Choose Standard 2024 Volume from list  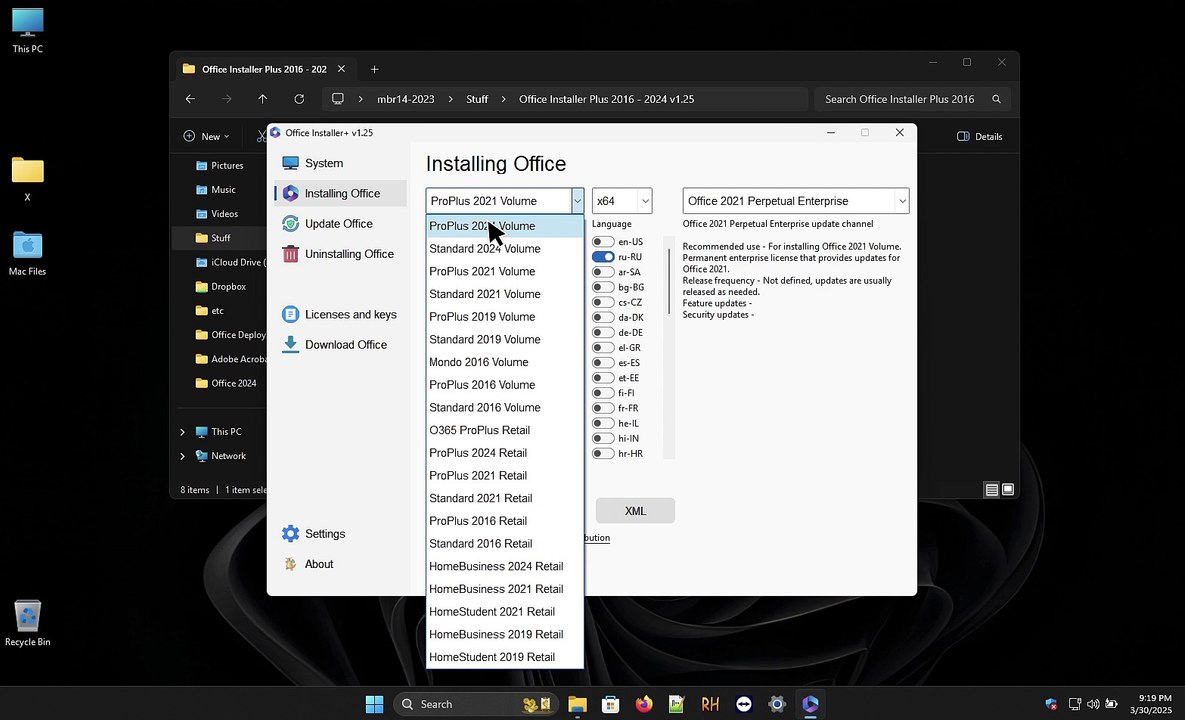(505, 249)
